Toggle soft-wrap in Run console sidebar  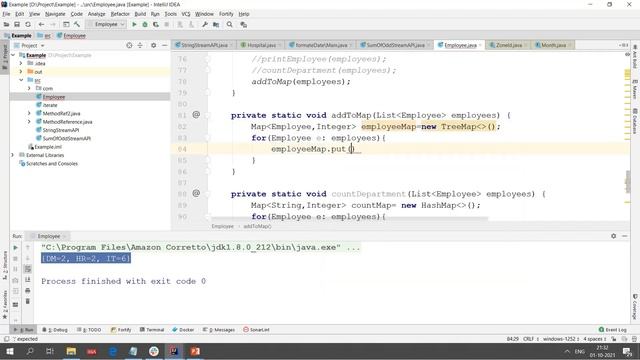coord(28,269)
